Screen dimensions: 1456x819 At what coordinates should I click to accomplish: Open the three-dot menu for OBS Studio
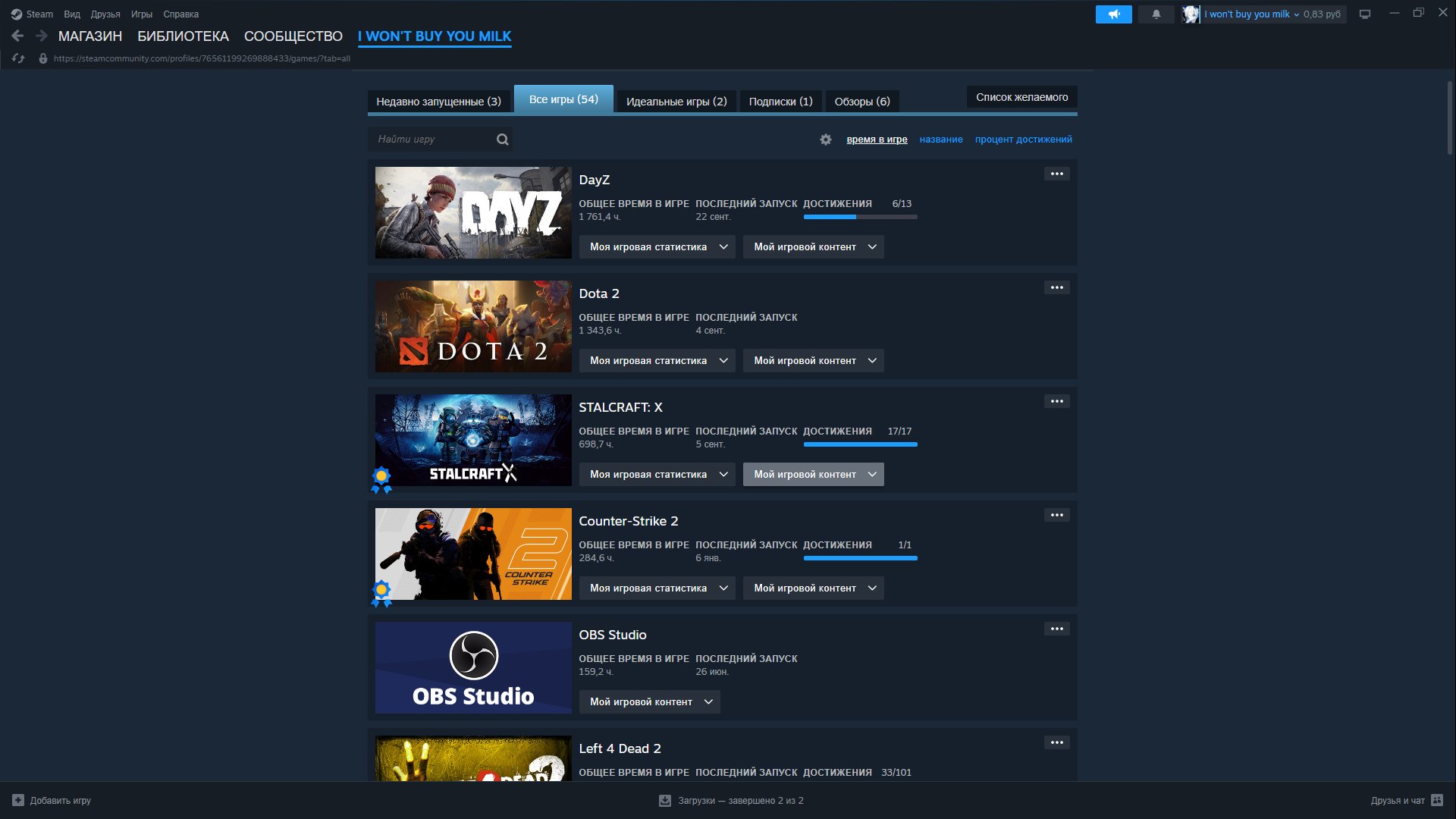tap(1057, 629)
